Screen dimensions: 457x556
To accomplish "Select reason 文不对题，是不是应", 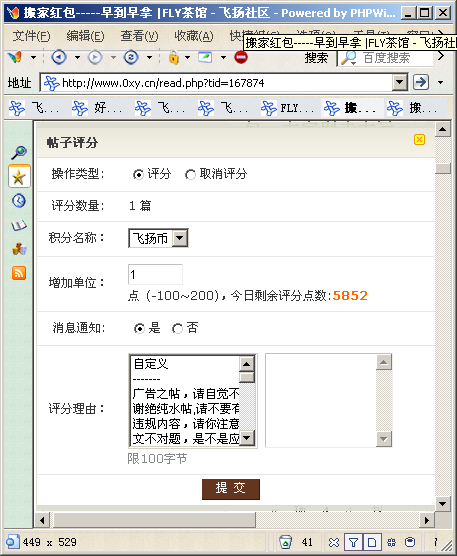I will click(186, 439).
